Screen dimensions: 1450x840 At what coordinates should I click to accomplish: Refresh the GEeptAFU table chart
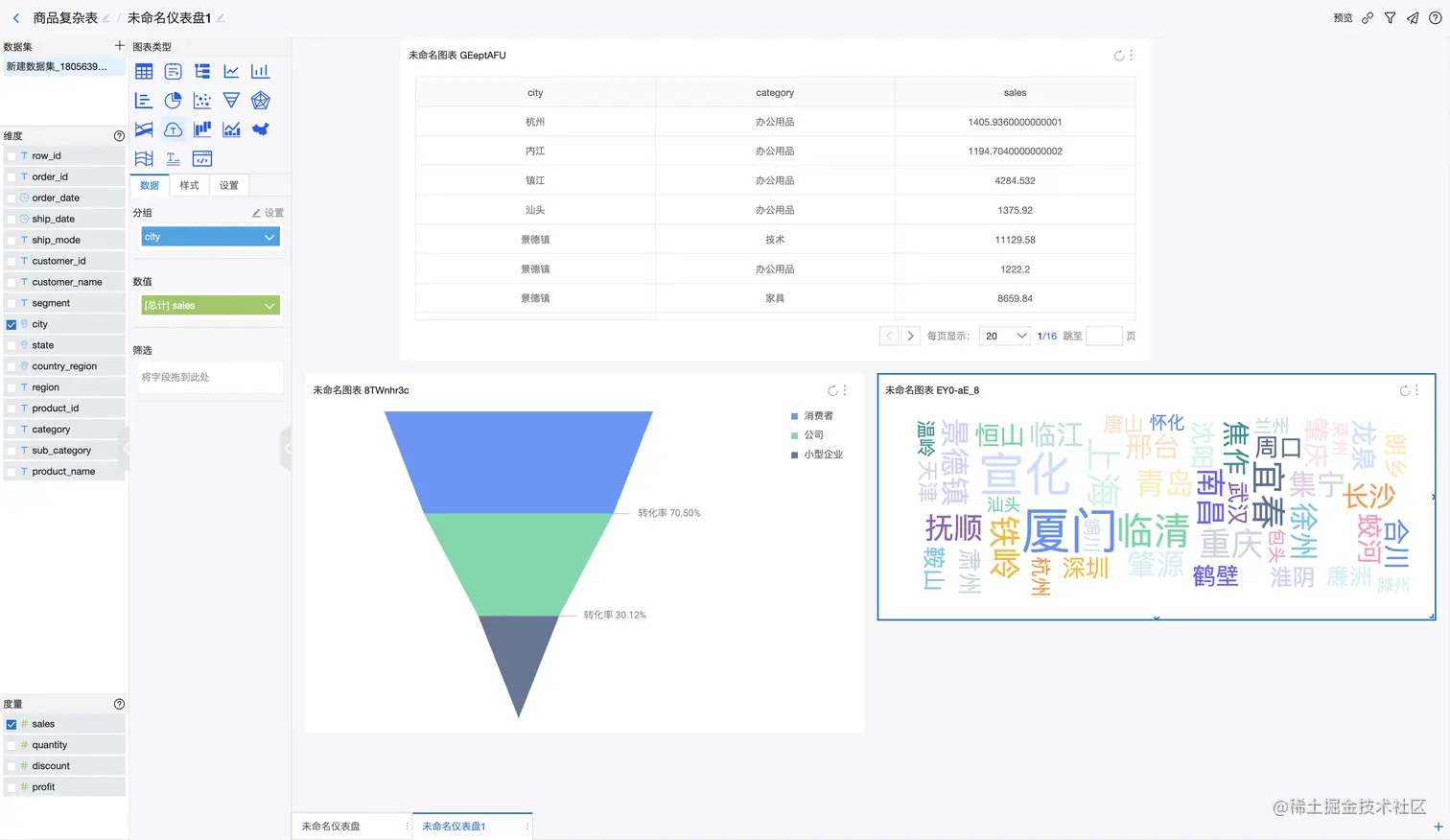(1118, 56)
